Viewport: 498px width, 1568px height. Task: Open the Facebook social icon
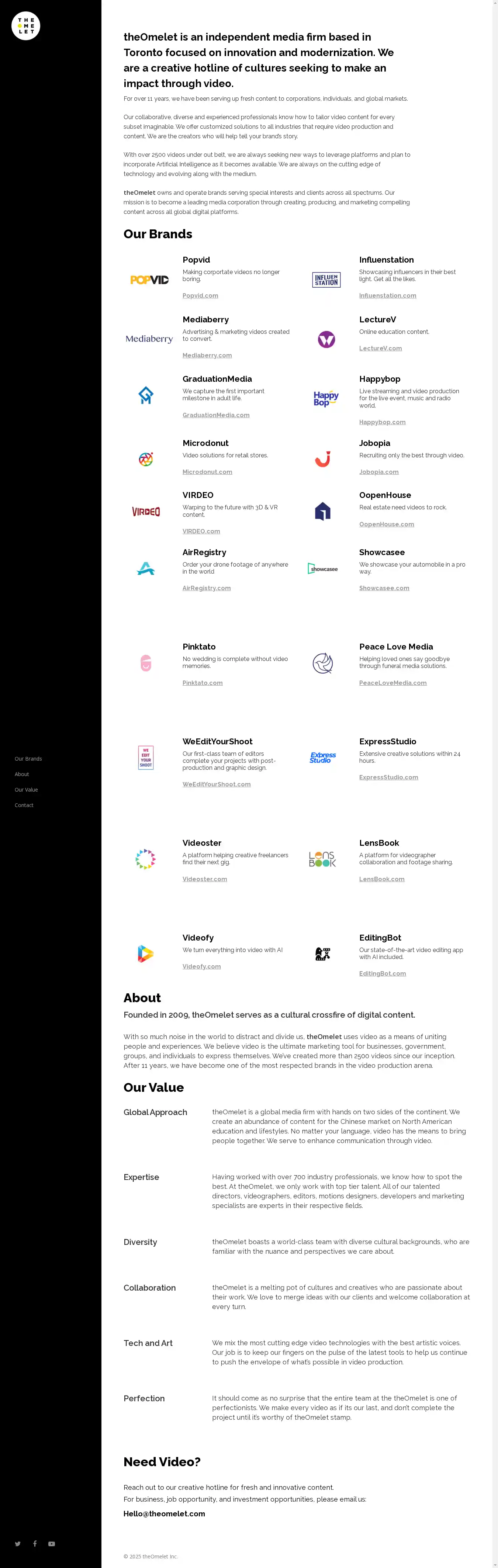click(x=35, y=1543)
